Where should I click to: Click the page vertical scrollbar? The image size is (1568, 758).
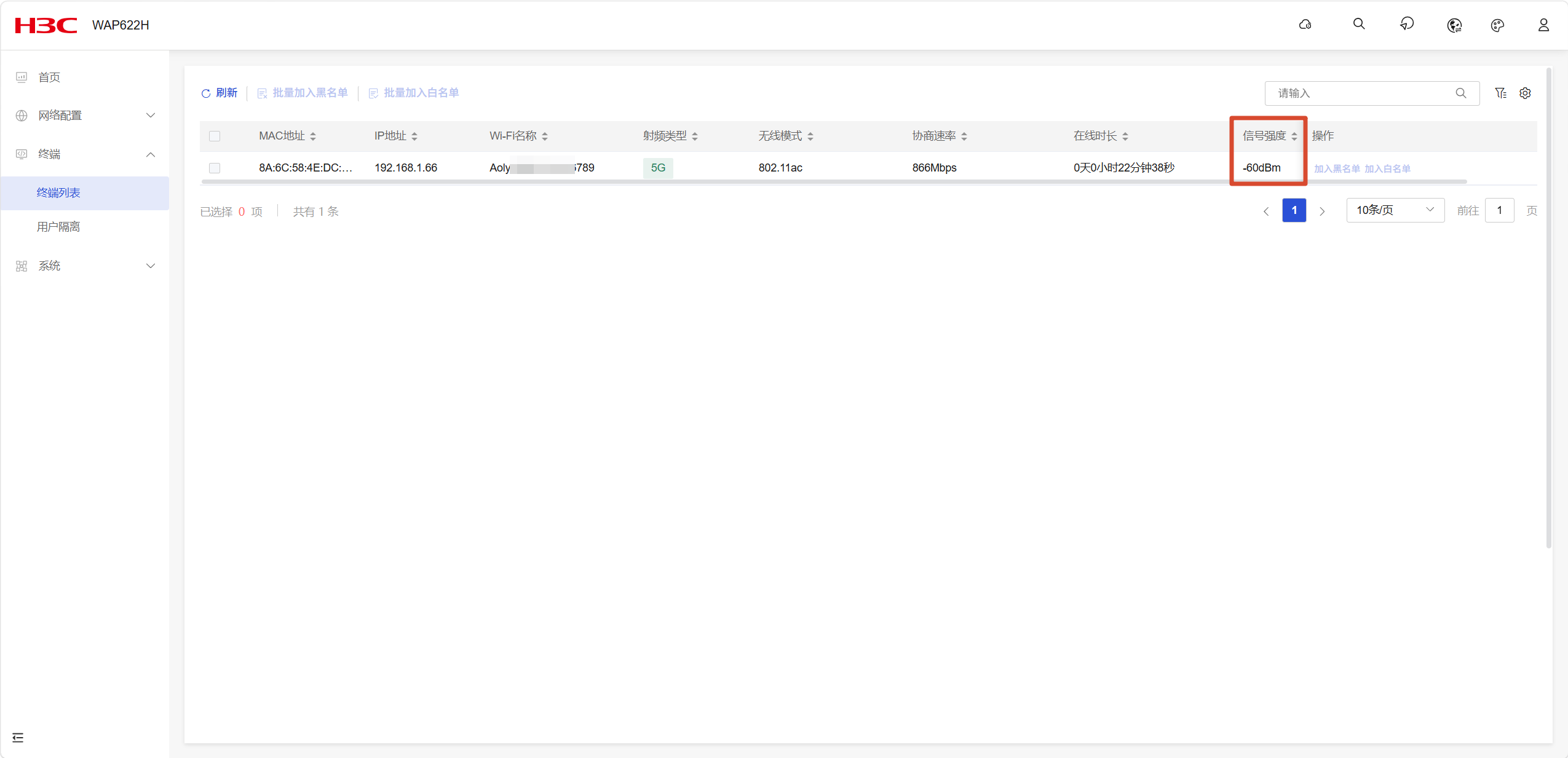(1548, 307)
